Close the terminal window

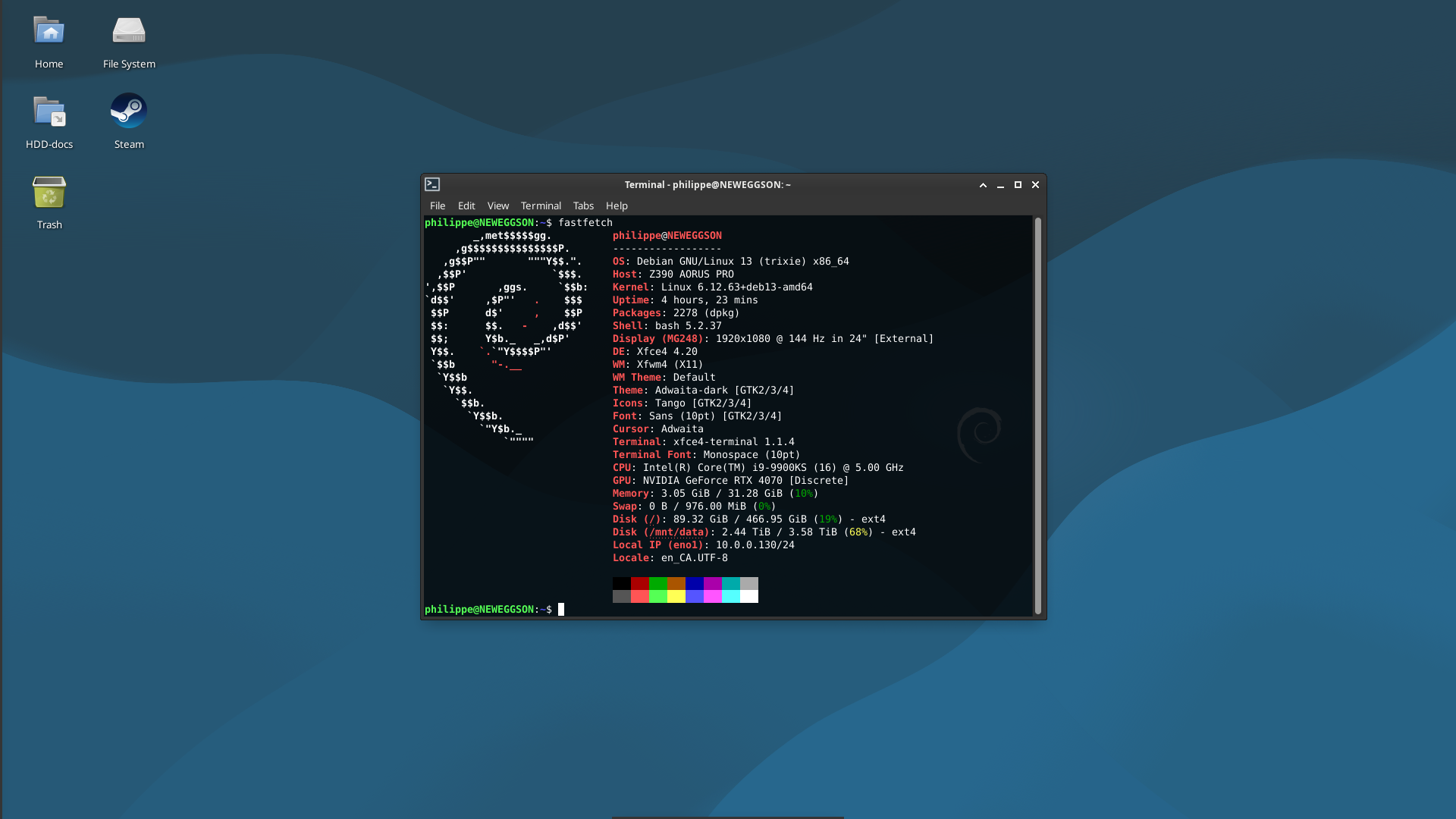(x=1035, y=185)
